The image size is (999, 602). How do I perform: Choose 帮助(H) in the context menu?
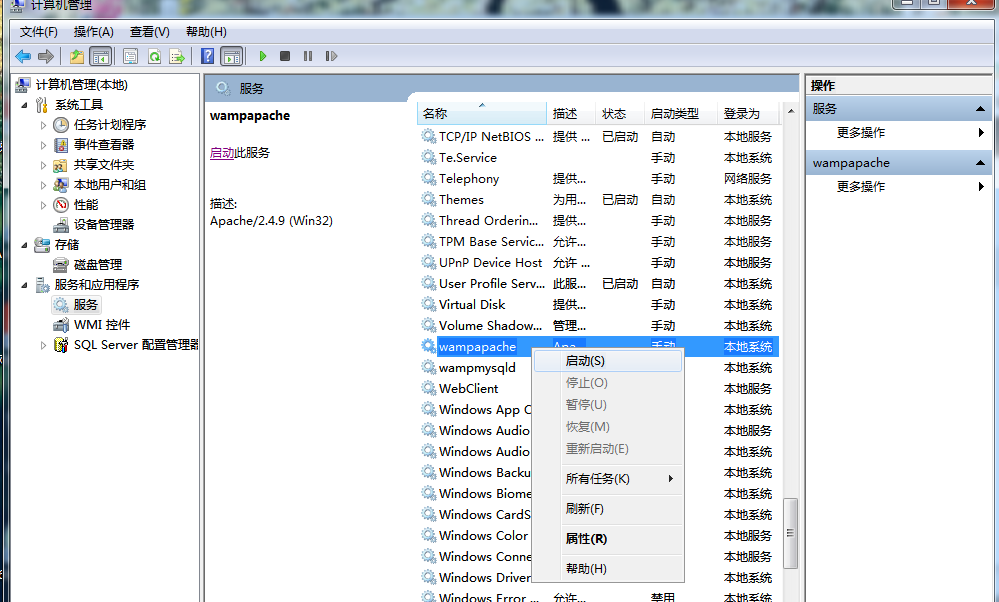pyautogui.click(x=607, y=568)
